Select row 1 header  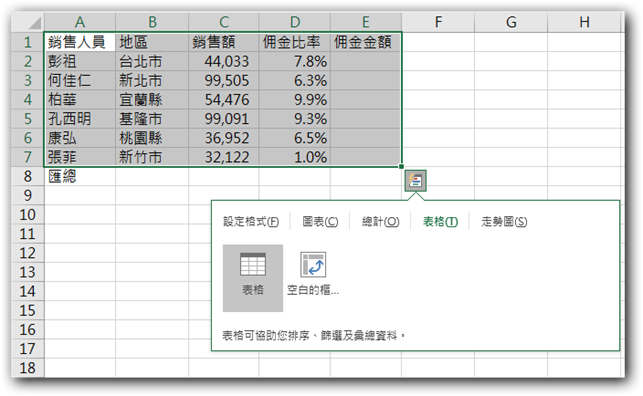pyautogui.click(x=27, y=42)
